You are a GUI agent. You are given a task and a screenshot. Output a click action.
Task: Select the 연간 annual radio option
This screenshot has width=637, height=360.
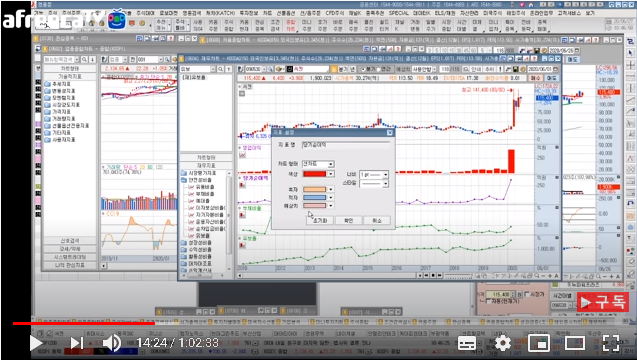click(384, 69)
